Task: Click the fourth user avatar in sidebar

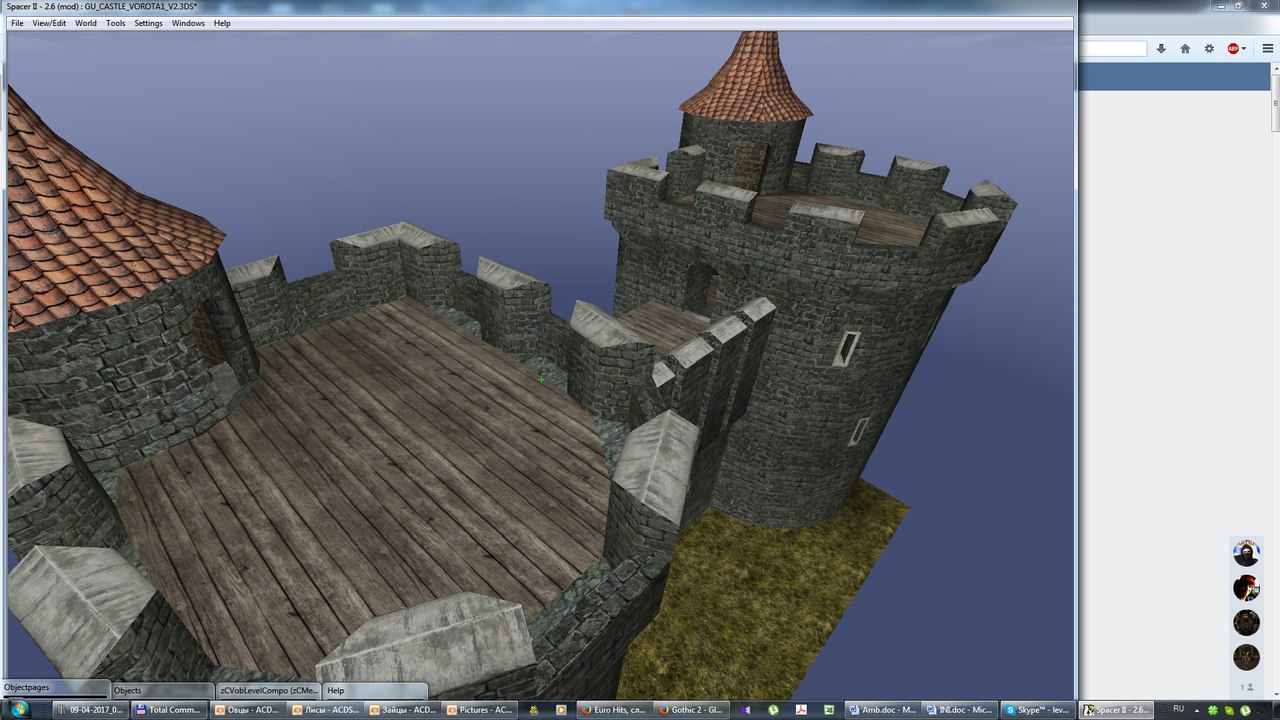Action: tap(1246, 657)
